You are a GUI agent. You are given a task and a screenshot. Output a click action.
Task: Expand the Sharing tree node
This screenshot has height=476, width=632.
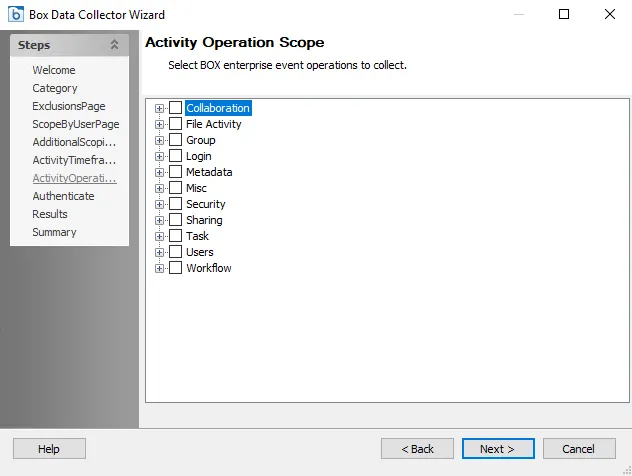click(159, 220)
